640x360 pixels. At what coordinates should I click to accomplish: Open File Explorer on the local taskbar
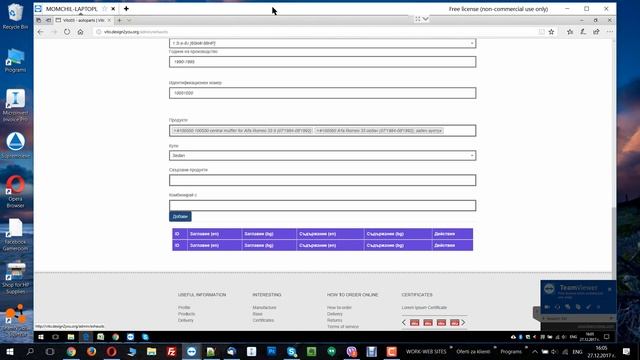pos(151,351)
